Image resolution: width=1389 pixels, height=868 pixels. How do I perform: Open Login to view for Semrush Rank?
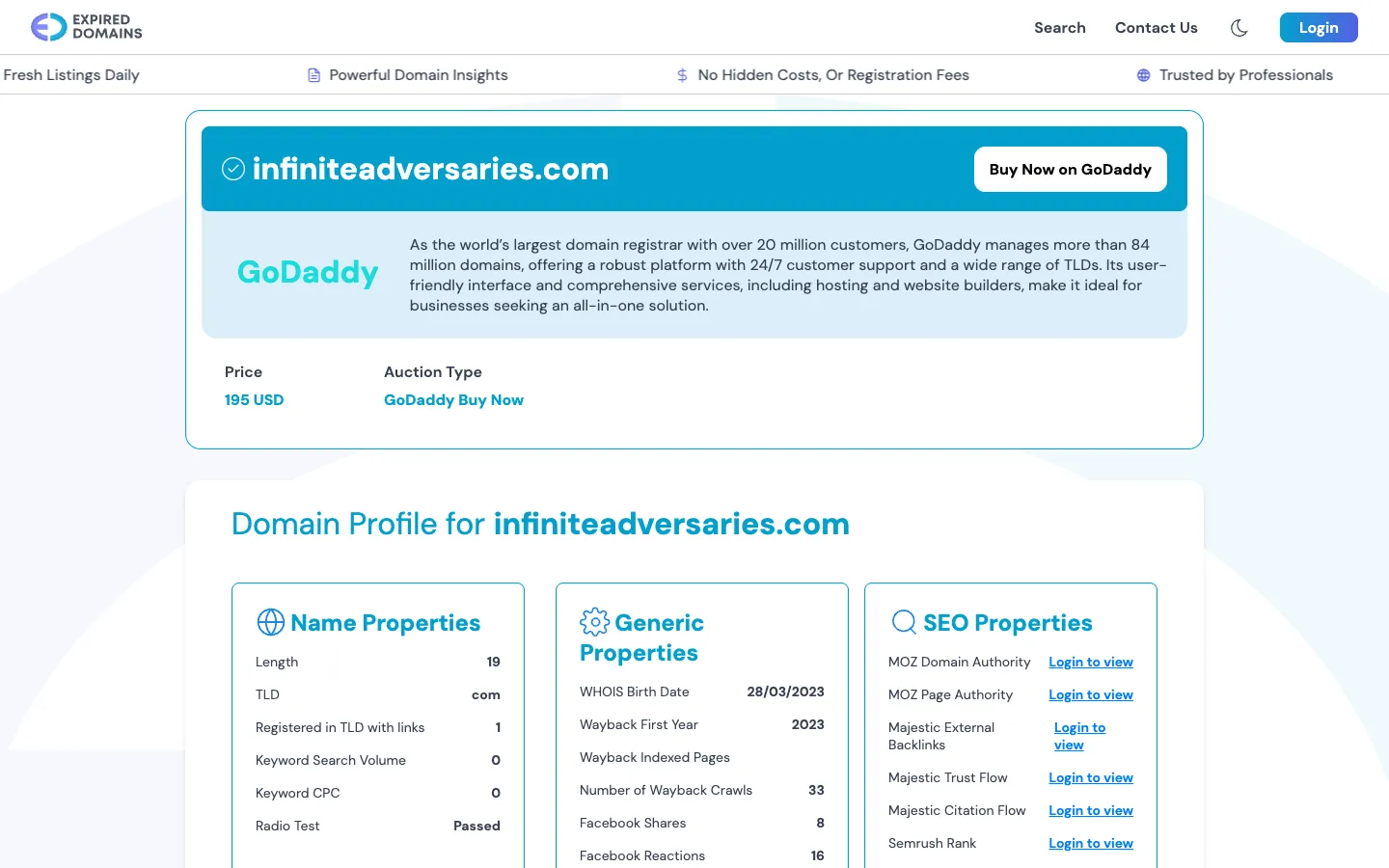[x=1091, y=844]
